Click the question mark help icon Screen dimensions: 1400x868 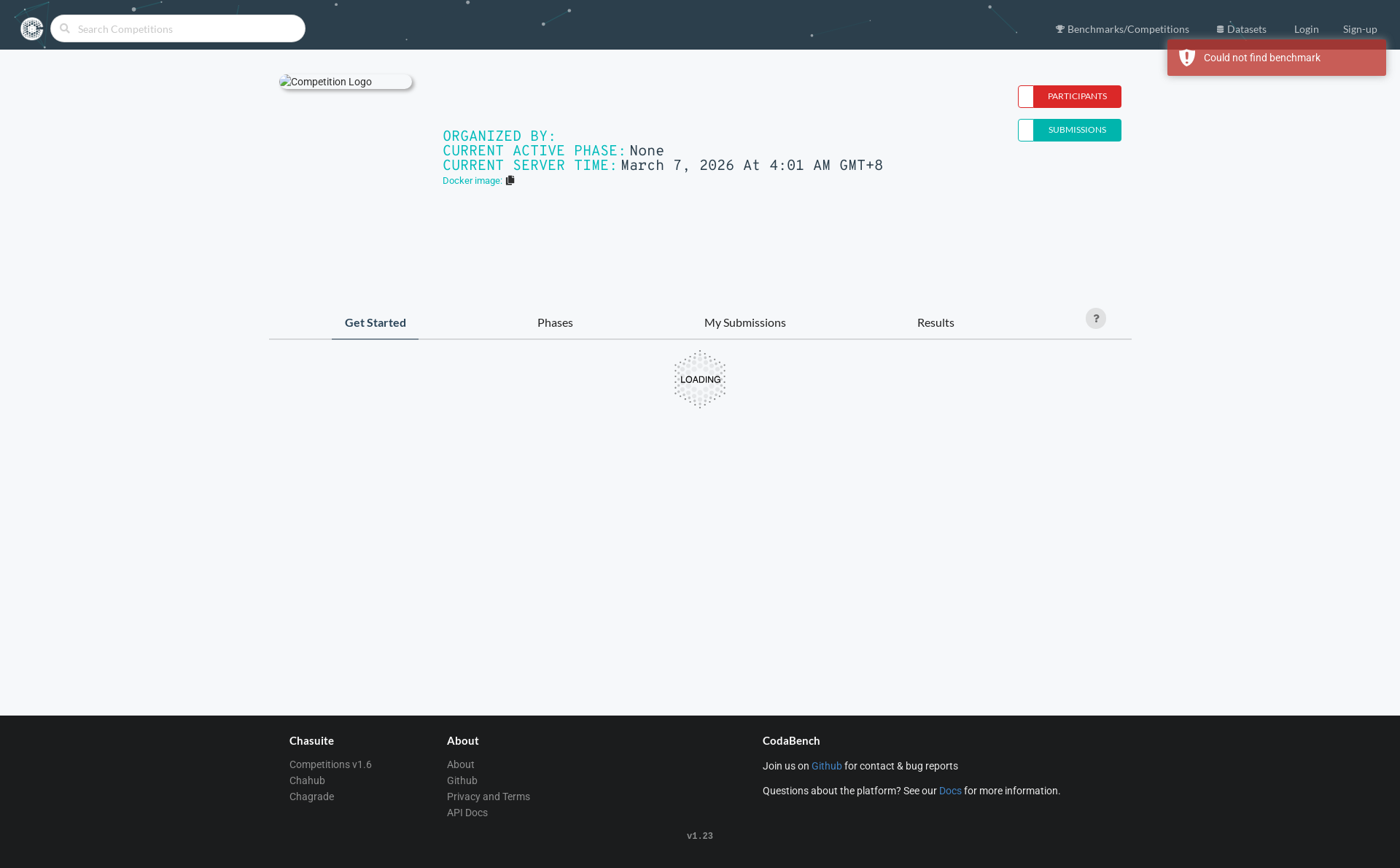[1095, 319]
